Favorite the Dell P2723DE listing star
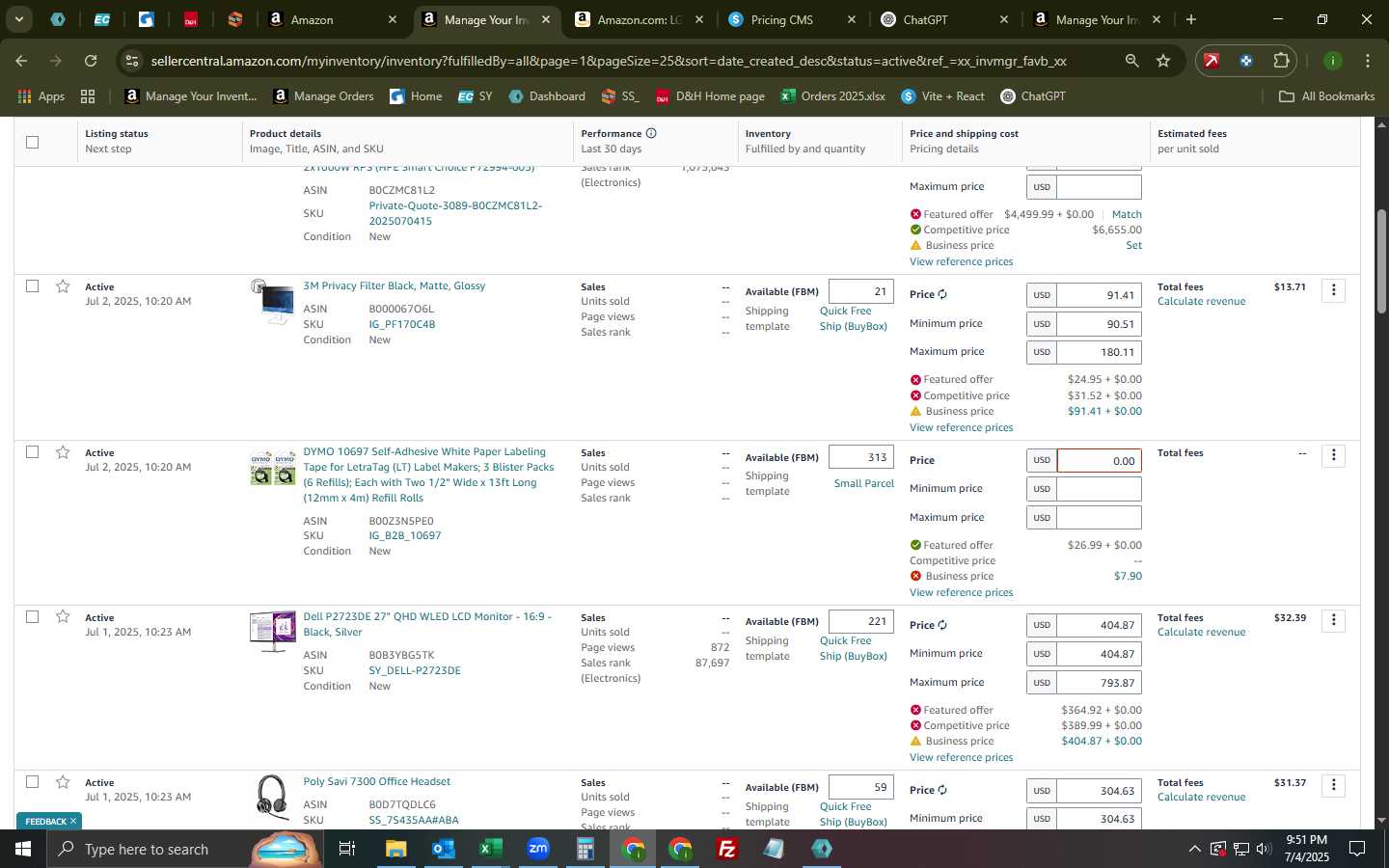 click(63, 616)
